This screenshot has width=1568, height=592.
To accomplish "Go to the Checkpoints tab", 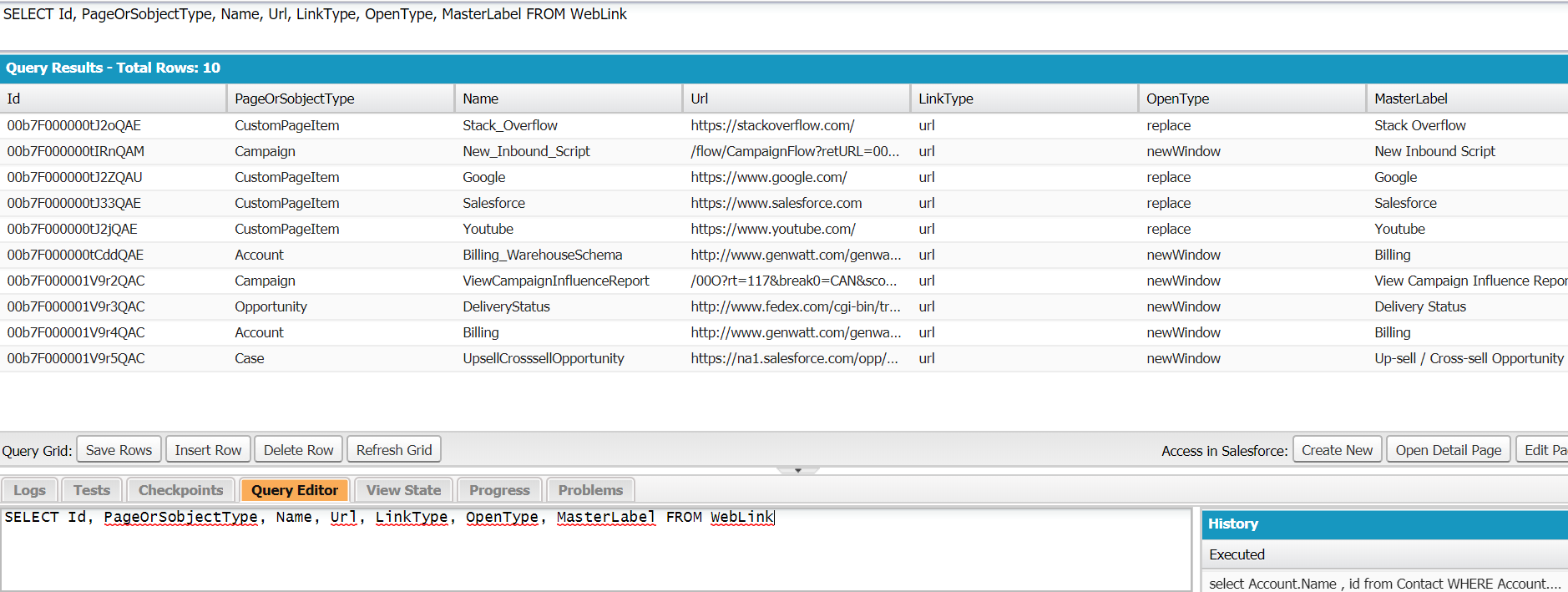I will [180, 490].
